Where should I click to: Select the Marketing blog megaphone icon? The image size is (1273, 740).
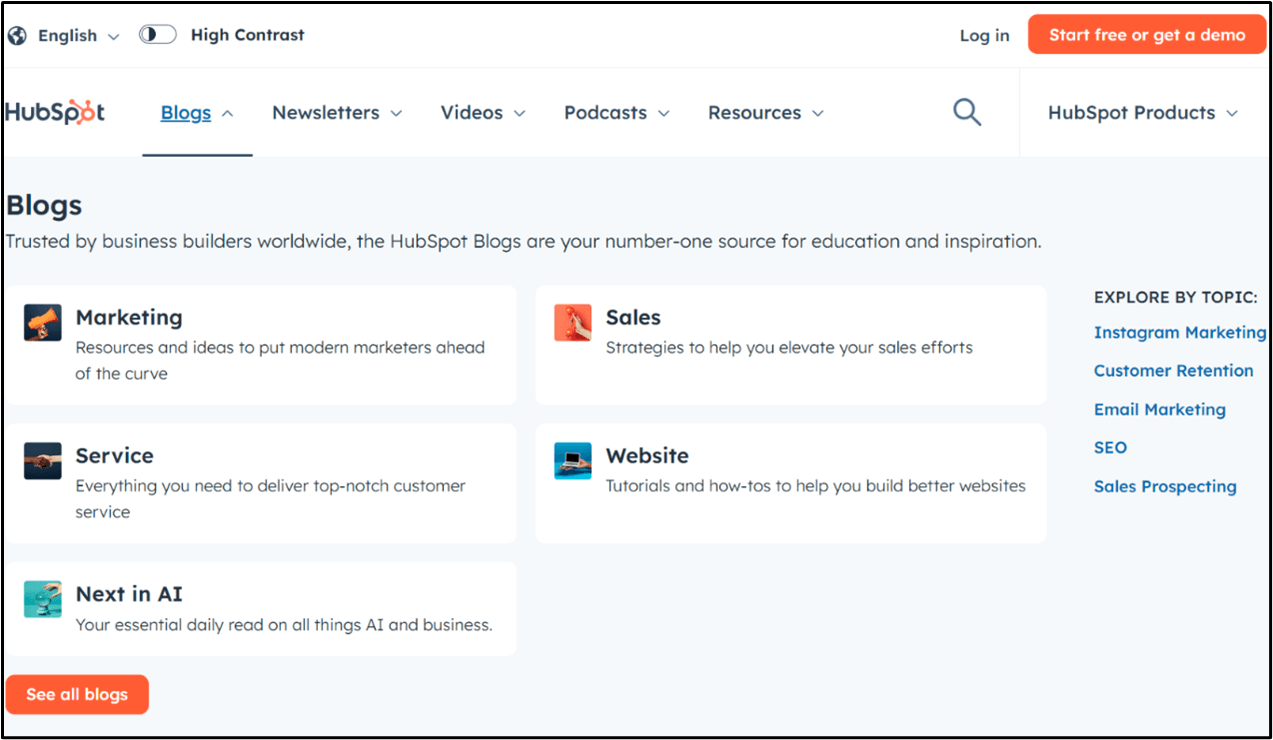click(x=43, y=323)
